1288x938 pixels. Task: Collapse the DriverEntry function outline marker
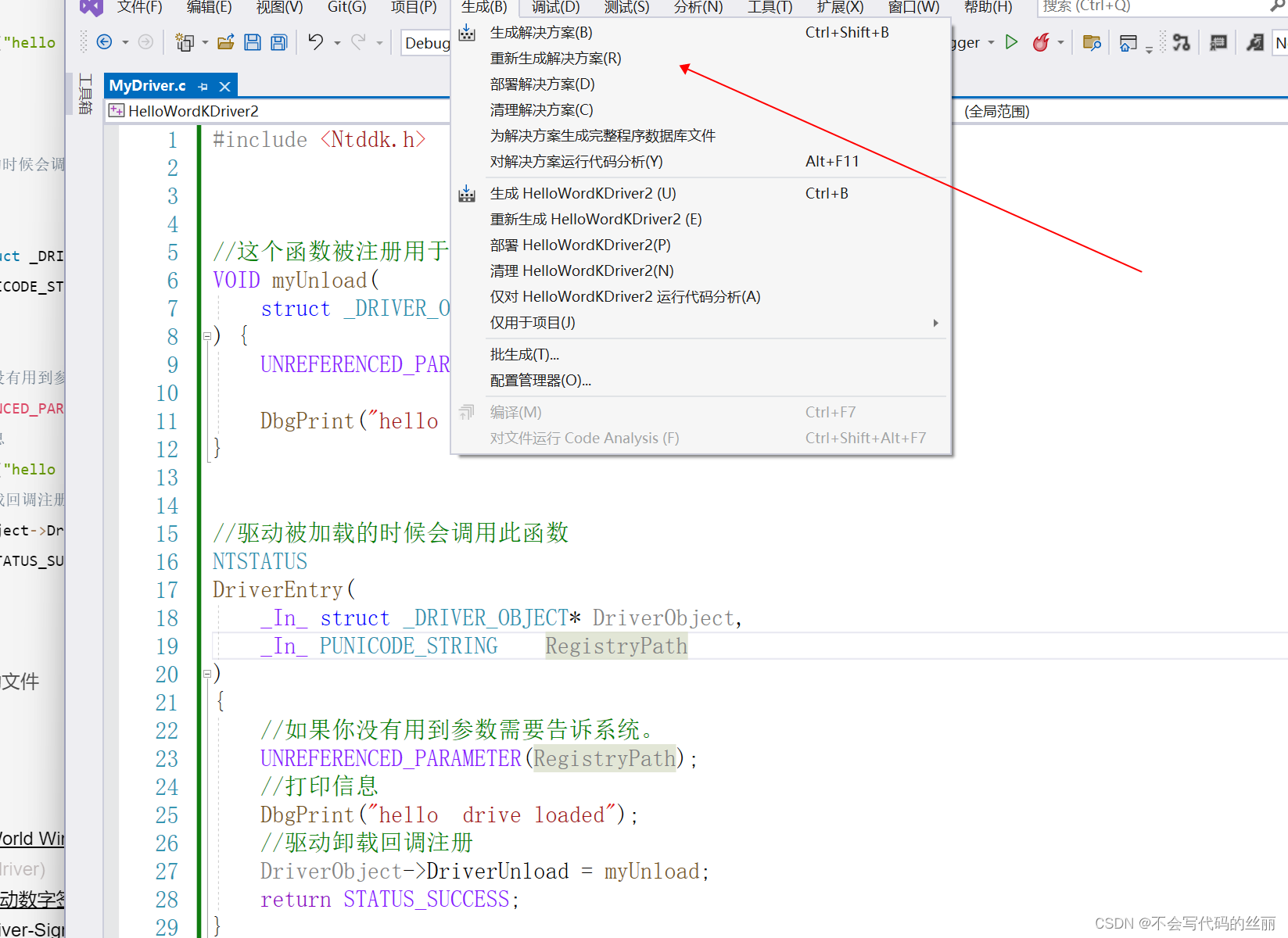[x=207, y=674]
